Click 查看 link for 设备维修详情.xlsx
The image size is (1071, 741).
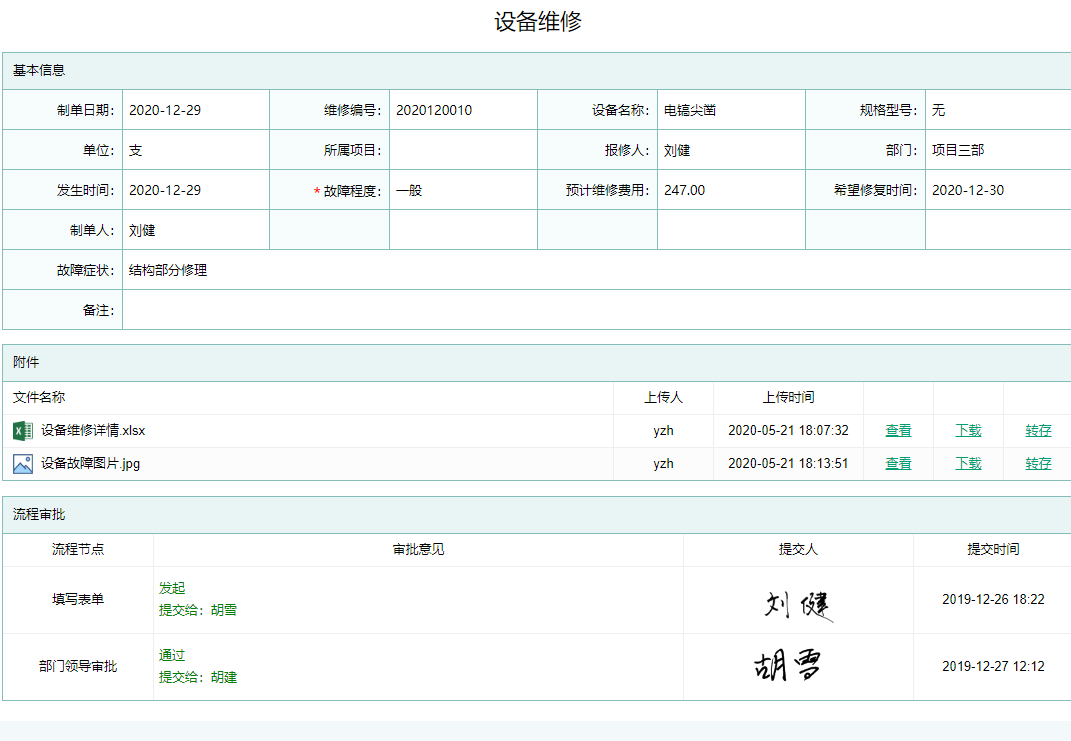pyautogui.click(x=898, y=431)
